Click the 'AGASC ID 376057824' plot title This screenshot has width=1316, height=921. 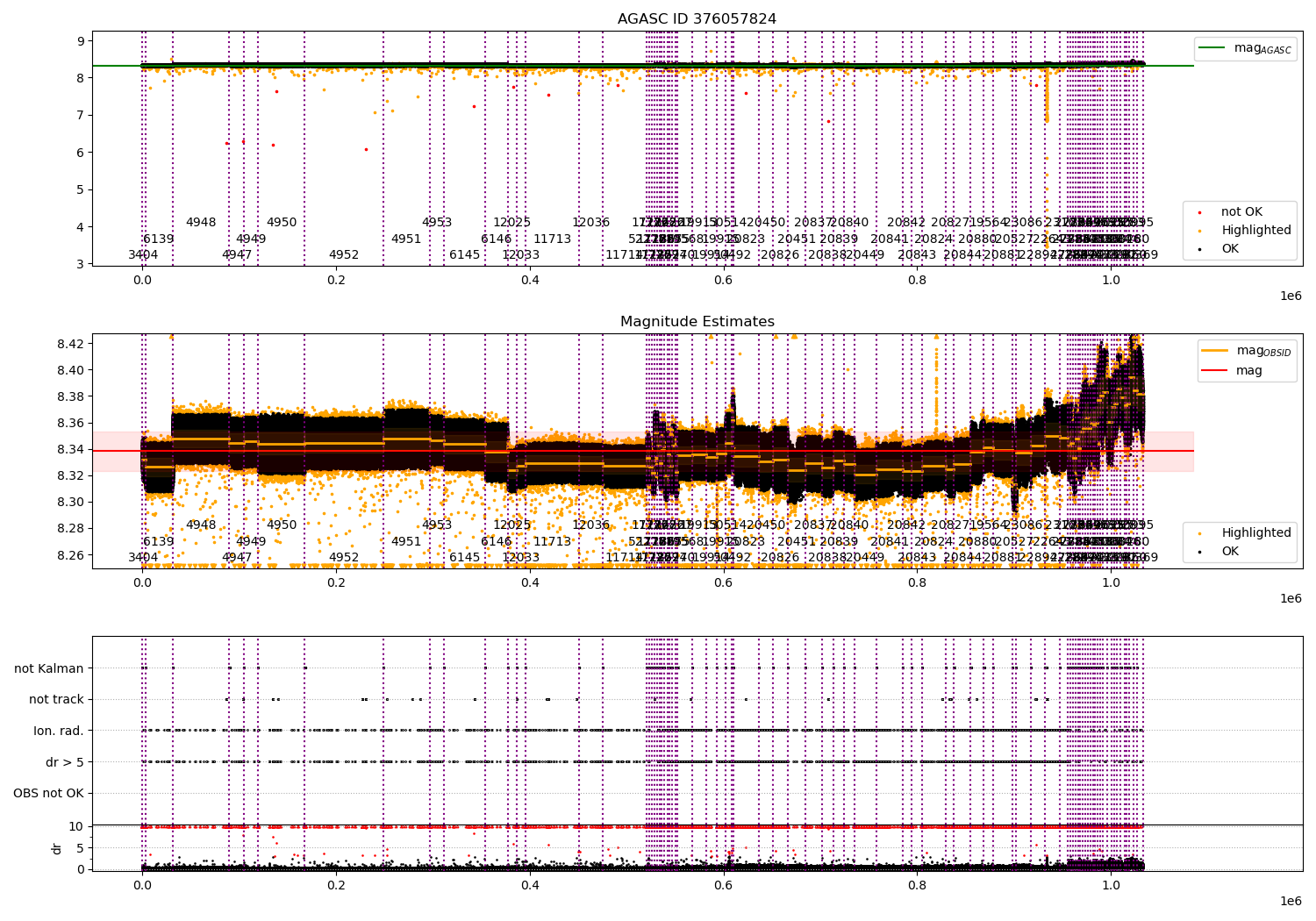coord(697,19)
